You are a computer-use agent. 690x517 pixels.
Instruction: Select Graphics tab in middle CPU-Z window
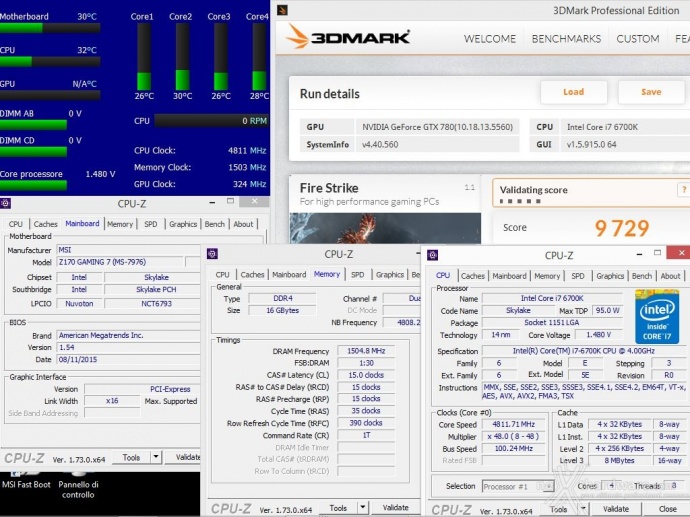tap(390, 275)
